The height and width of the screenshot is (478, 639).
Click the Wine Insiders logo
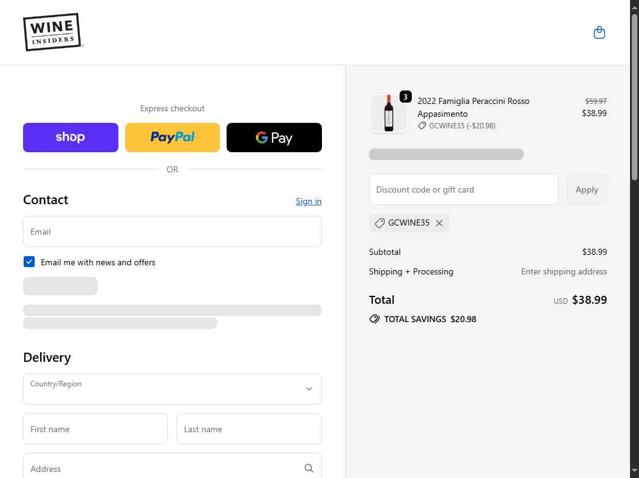52,32
